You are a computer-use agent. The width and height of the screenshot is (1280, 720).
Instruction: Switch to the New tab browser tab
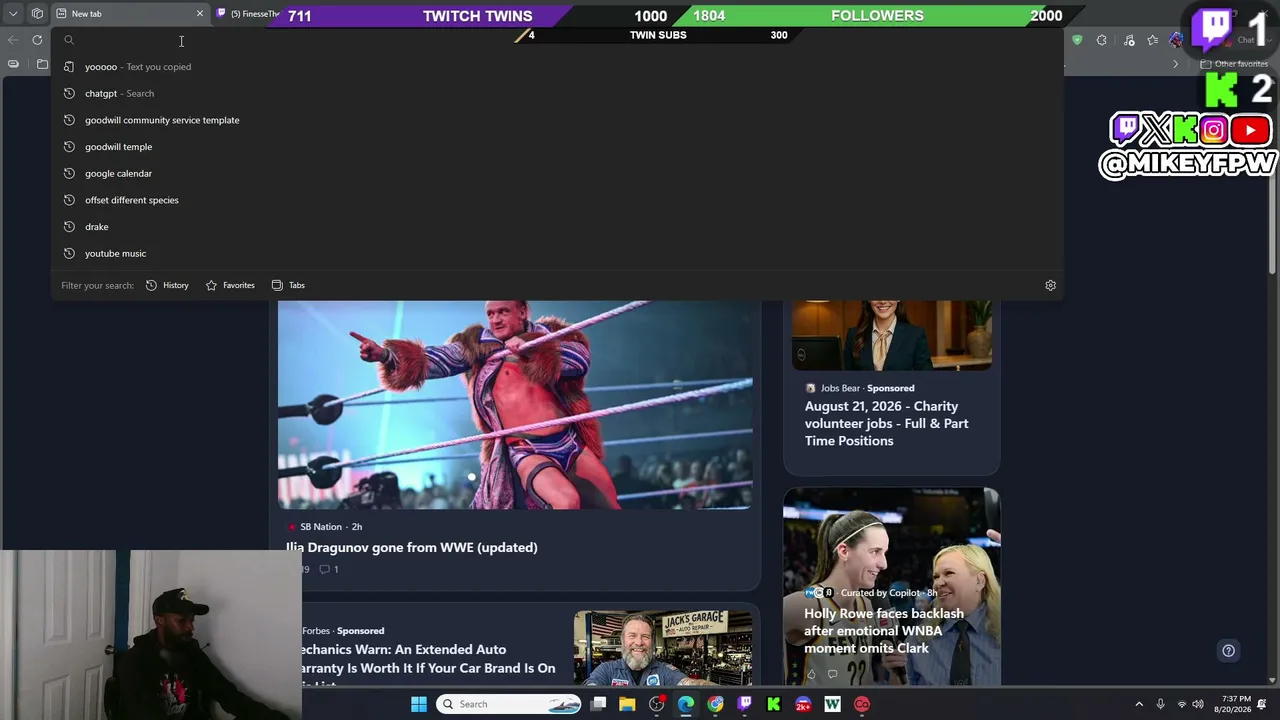[130, 14]
